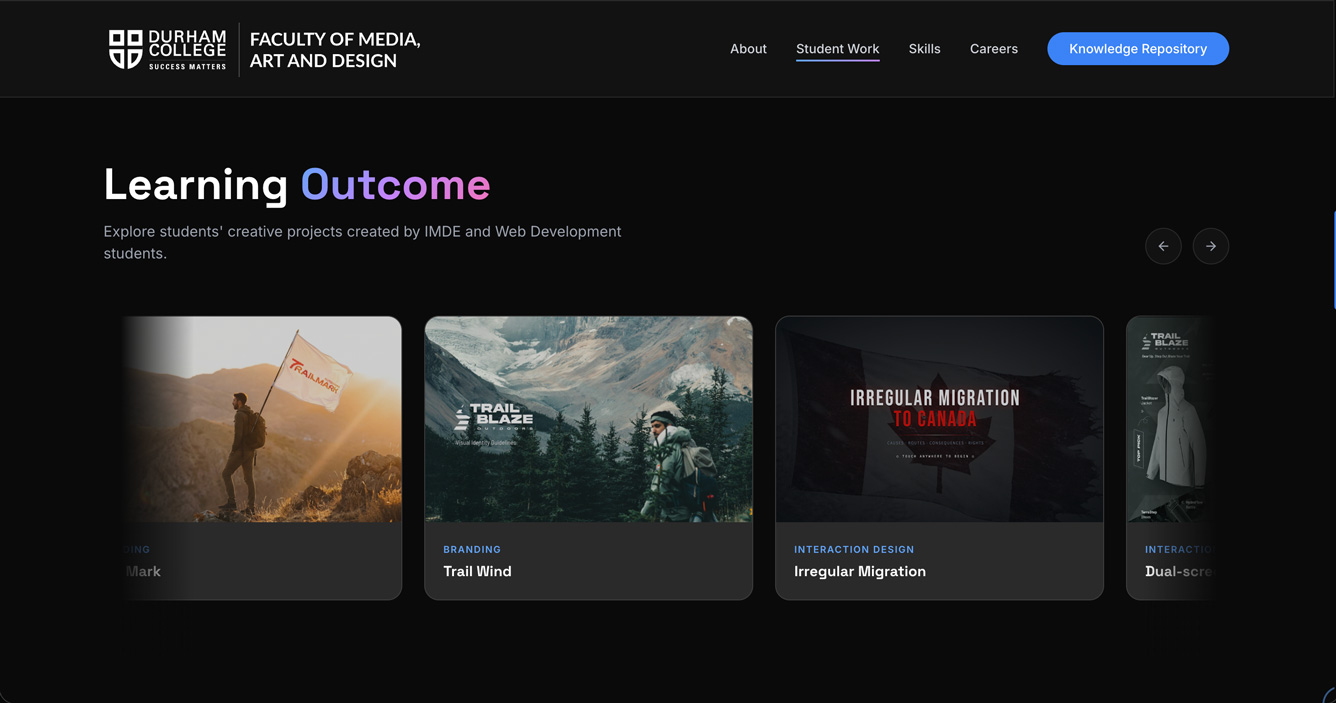1336x703 pixels.
Task: Click the Knowledge Repository button
Action: coord(1138,49)
